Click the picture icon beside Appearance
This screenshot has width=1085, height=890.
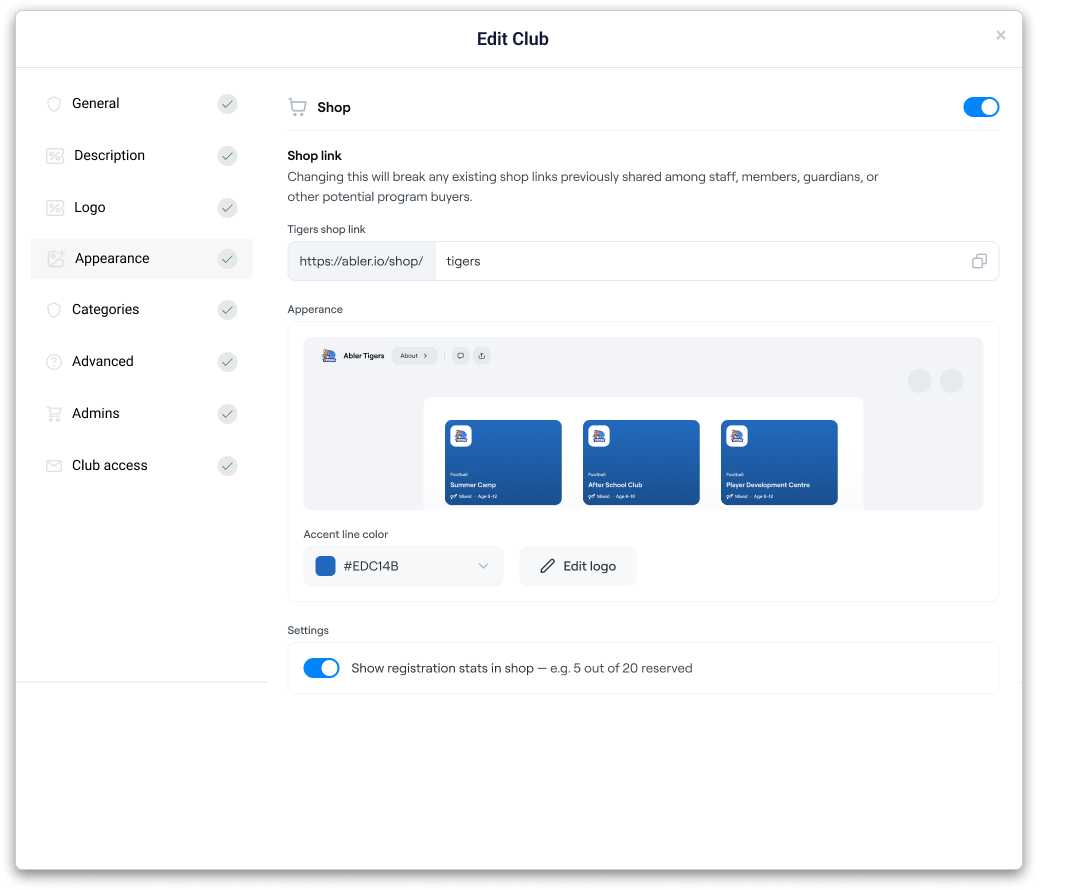tap(56, 259)
